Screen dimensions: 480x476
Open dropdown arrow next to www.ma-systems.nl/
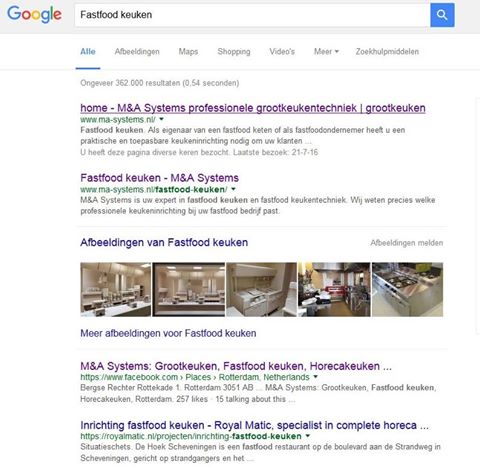pos(162,119)
